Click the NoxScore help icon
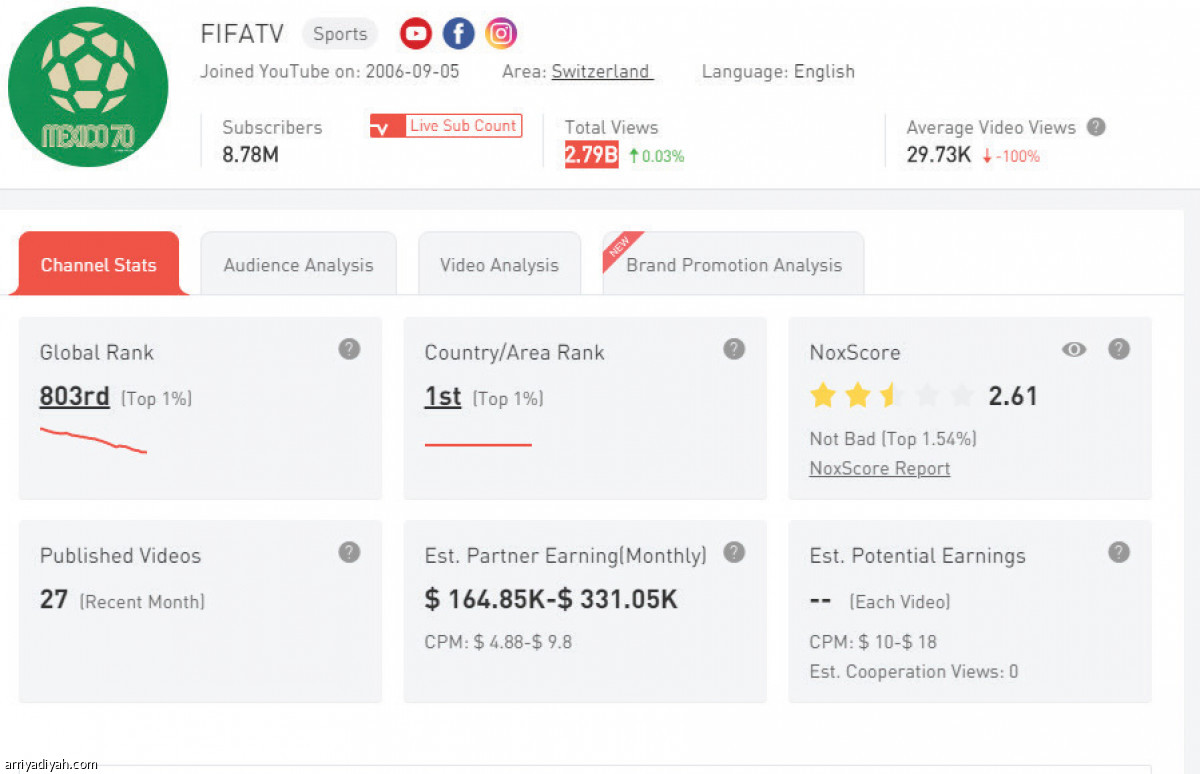Viewport: 1200px width, 774px height. (x=1119, y=349)
